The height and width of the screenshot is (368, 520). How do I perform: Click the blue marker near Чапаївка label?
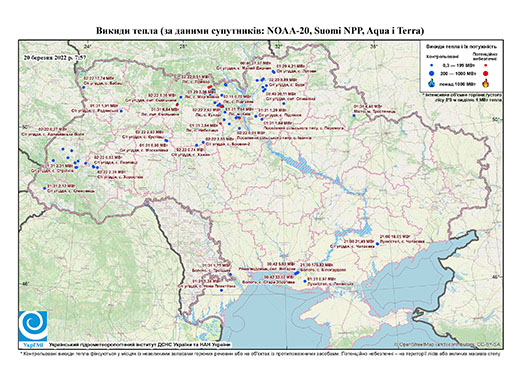click(x=377, y=244)
